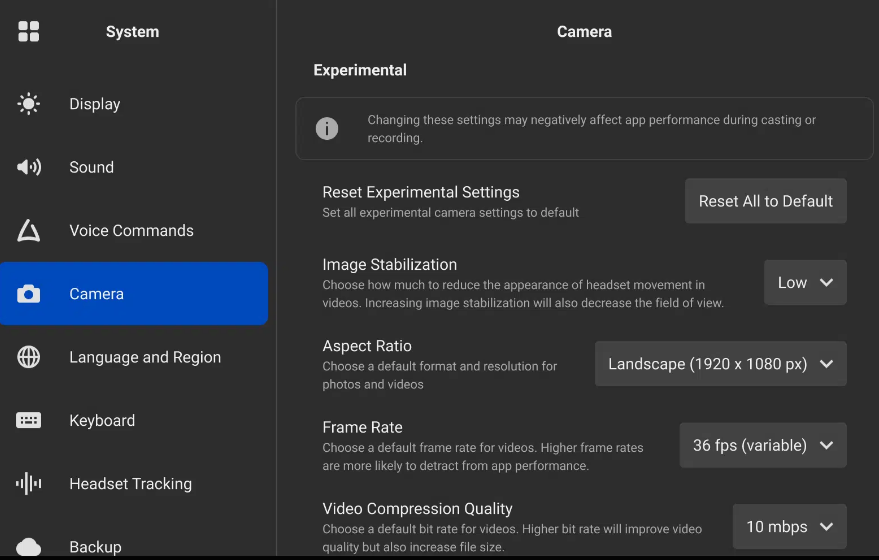Screen dimensions: 879x560
Task: Click 'Set all experimental camera settings to default' text
Action: coord(450,213)
